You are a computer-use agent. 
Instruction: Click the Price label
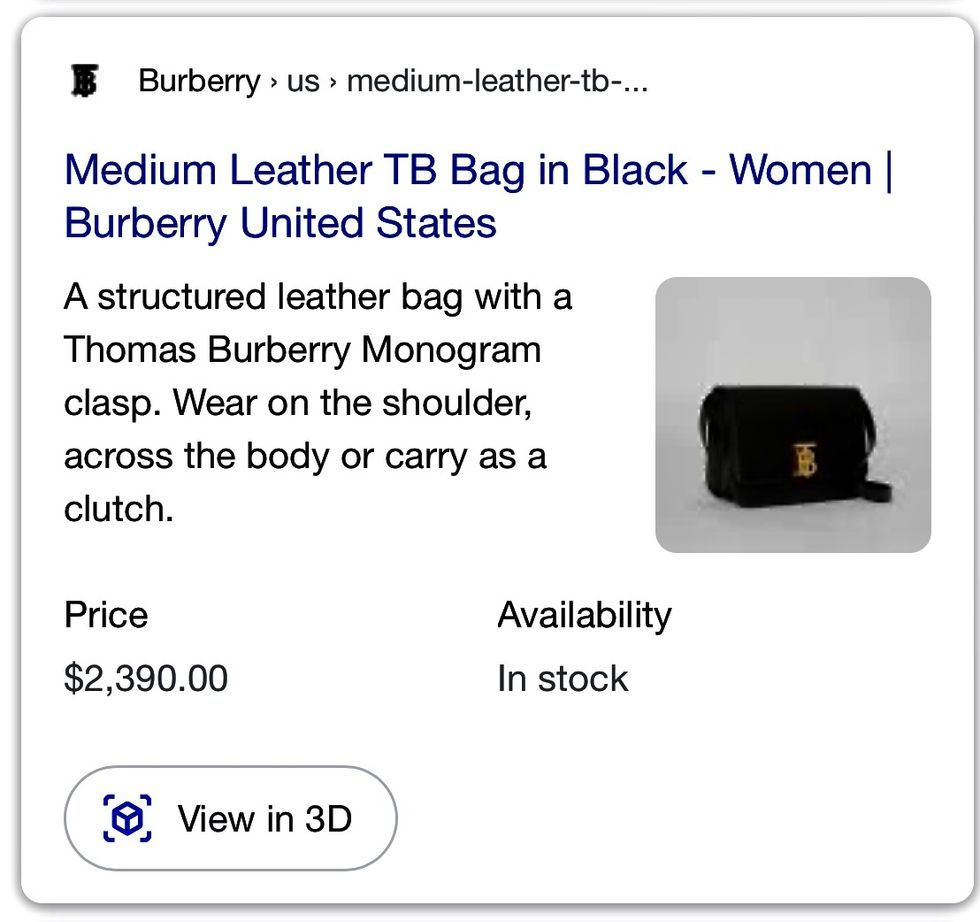coord(106,614)
